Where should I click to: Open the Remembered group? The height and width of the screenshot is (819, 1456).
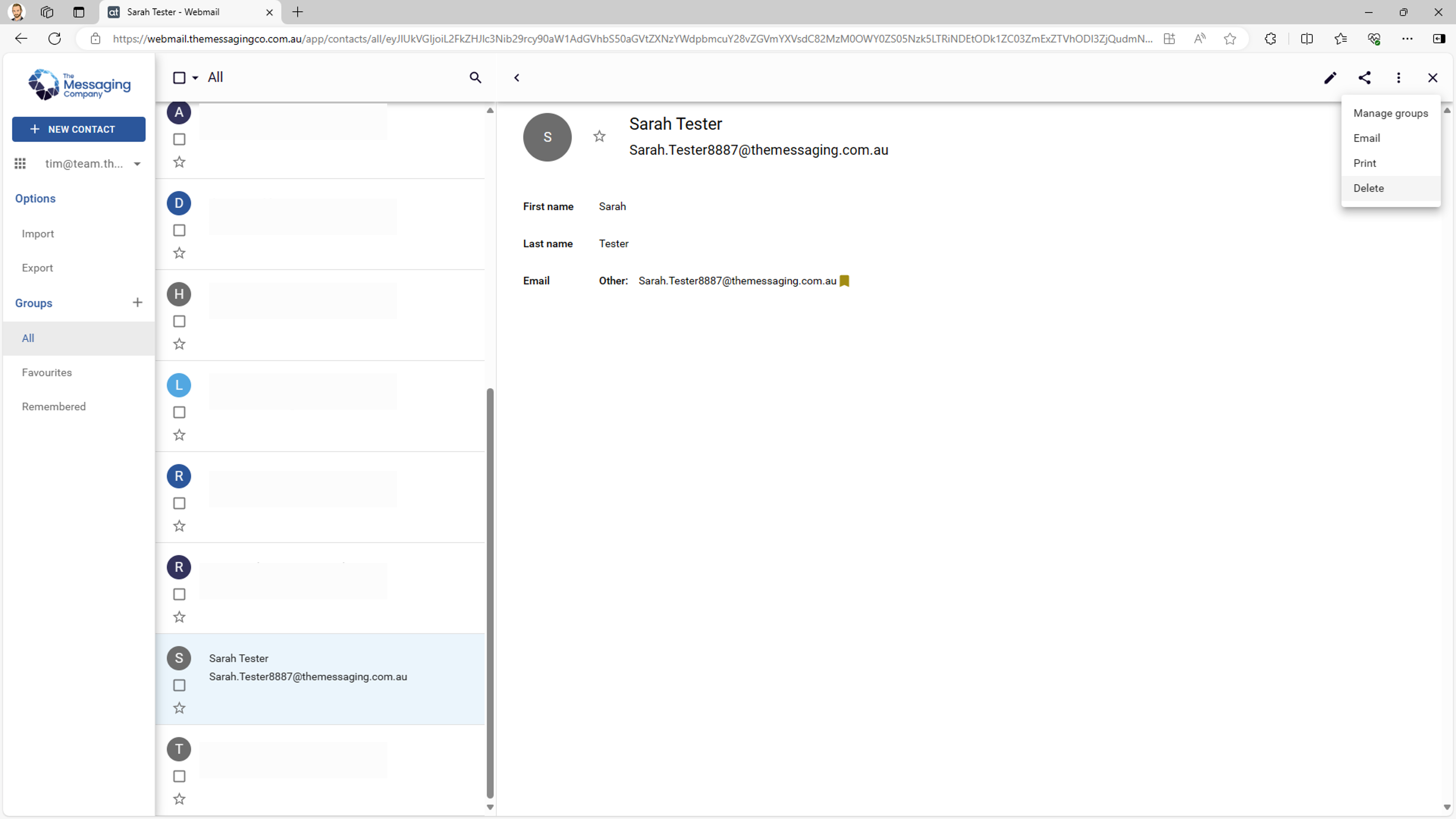tap(79, 406)
